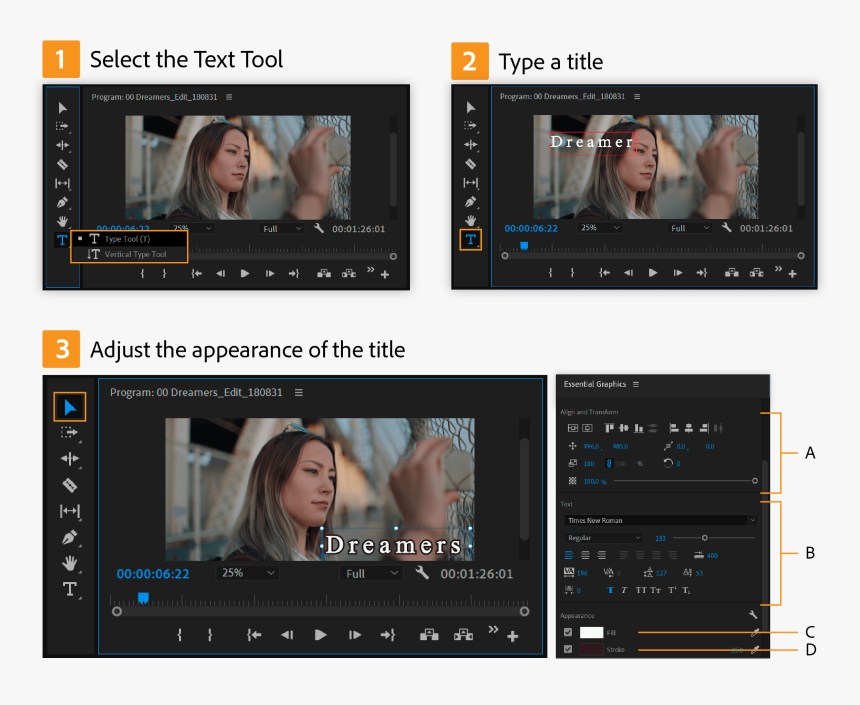This screenshot has width=860, height=705.
Task: Select the Pen tool in step 2 toolbar
Action: tap(471, 202)
